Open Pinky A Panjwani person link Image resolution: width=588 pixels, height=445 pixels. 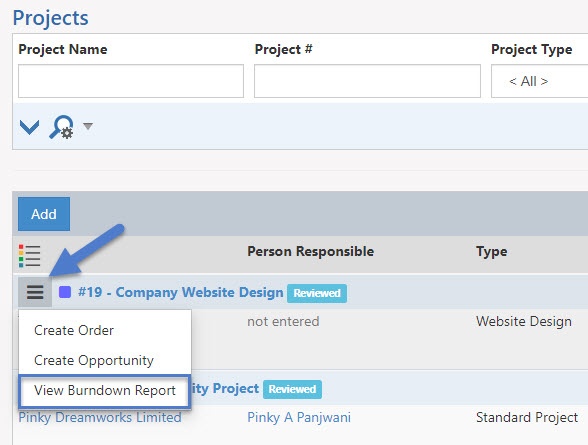tap(299, 417)
